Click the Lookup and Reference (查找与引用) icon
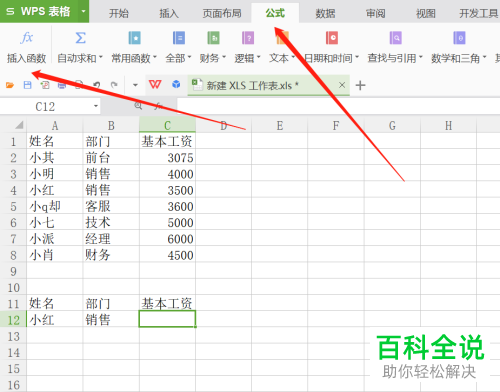Screen dimensions: 500x392 [395, 38]
